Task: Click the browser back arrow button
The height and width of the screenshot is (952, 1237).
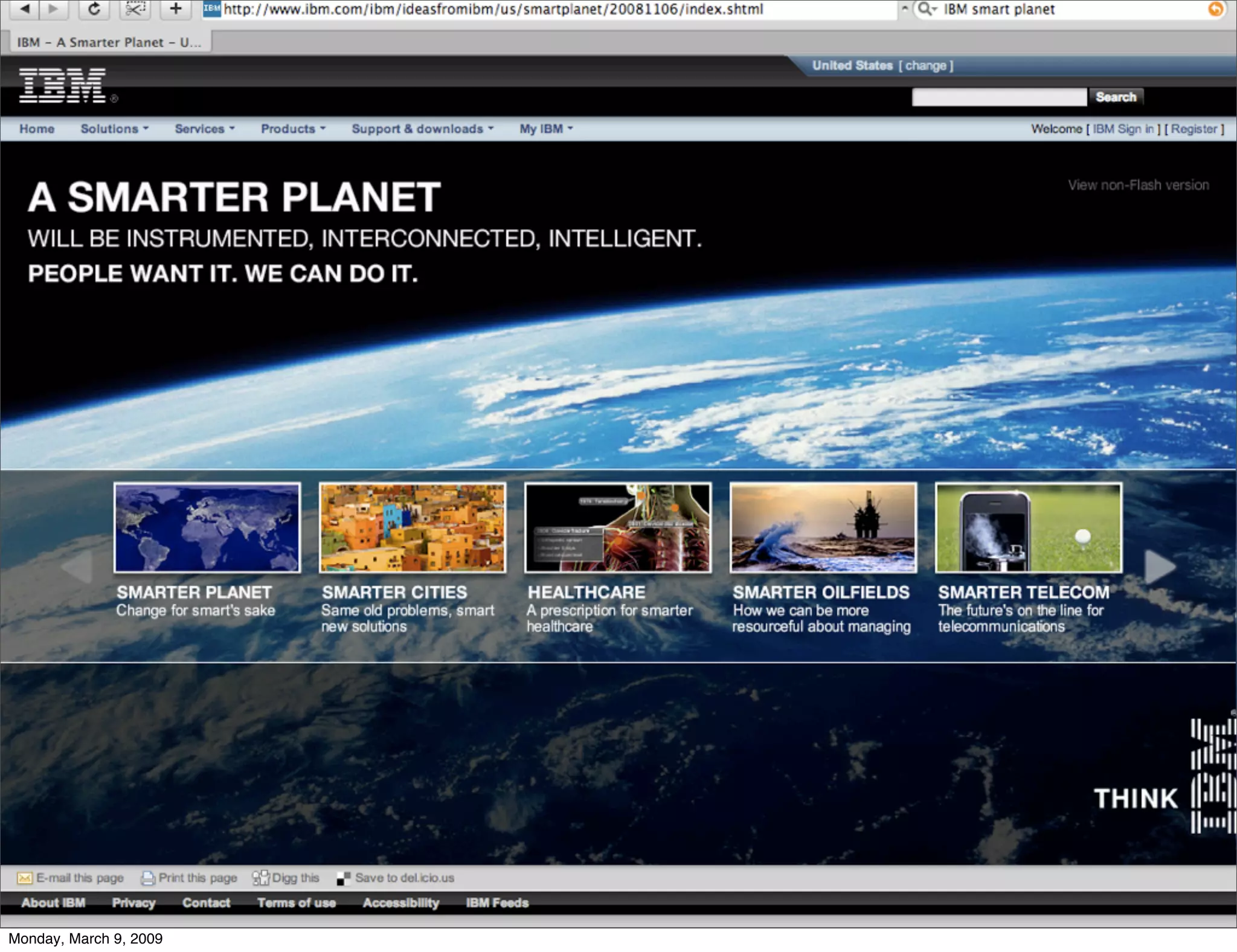Action: point(24,8)
